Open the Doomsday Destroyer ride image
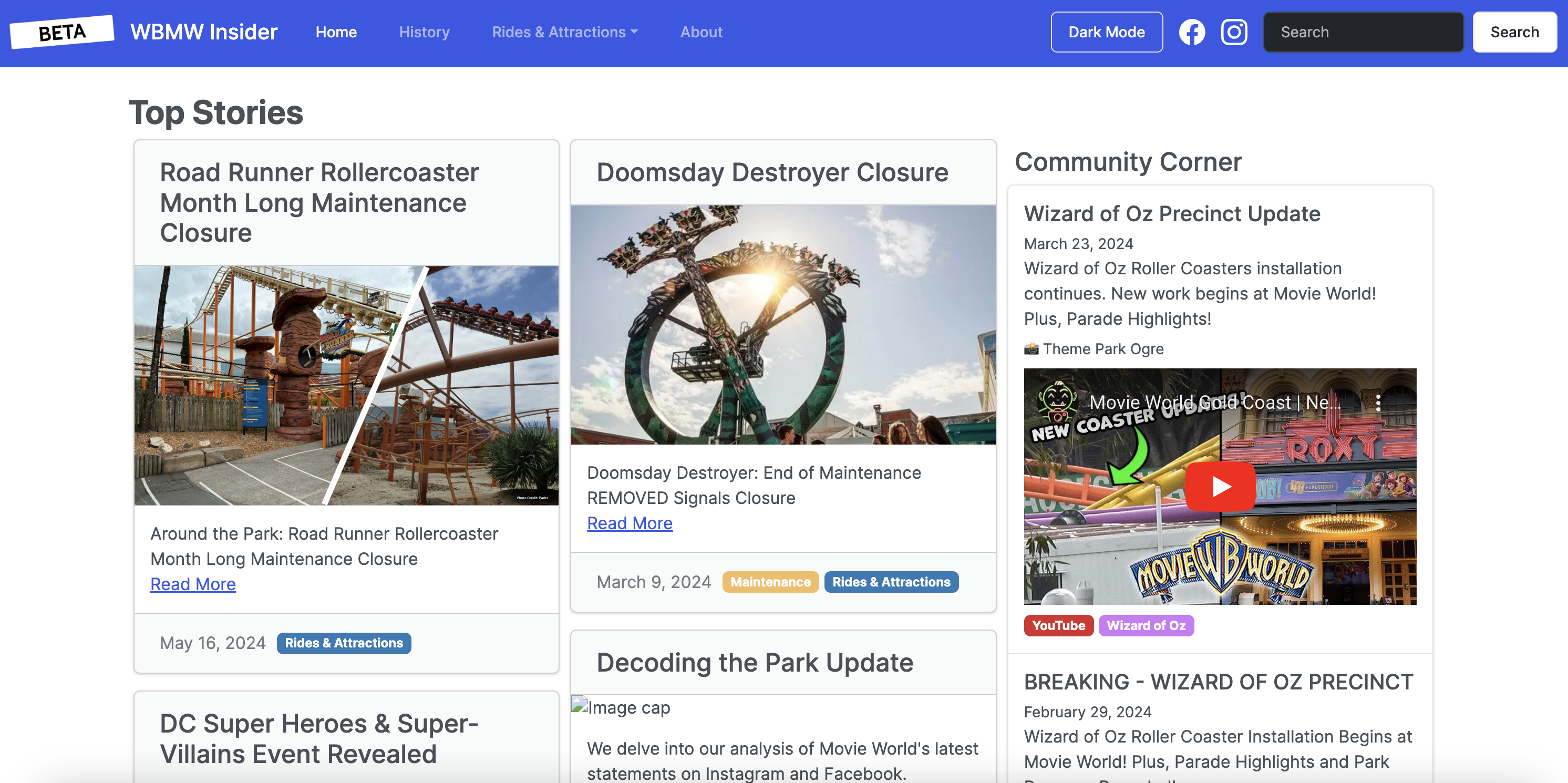Viewport: 1568px width, 783px height. 783,325
